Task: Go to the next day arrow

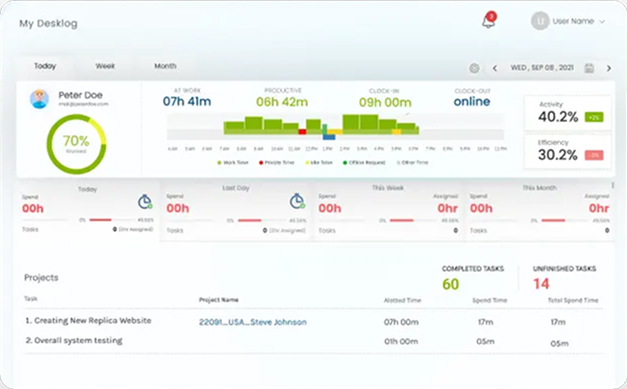Action: [x=609, y=68]
